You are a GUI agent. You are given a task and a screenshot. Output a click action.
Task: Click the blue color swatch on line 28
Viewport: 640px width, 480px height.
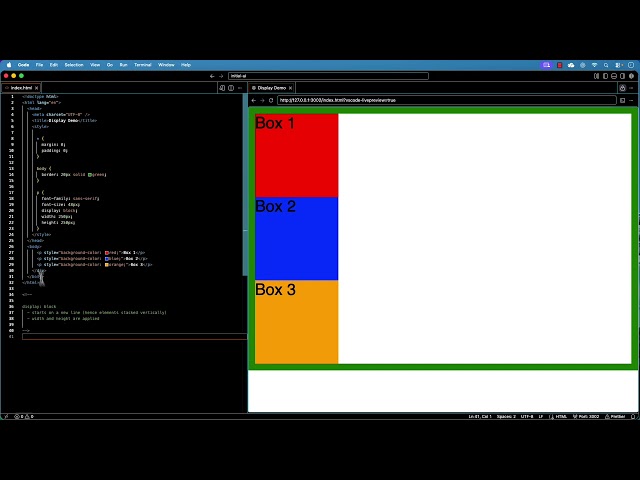[x=107, y=259]
